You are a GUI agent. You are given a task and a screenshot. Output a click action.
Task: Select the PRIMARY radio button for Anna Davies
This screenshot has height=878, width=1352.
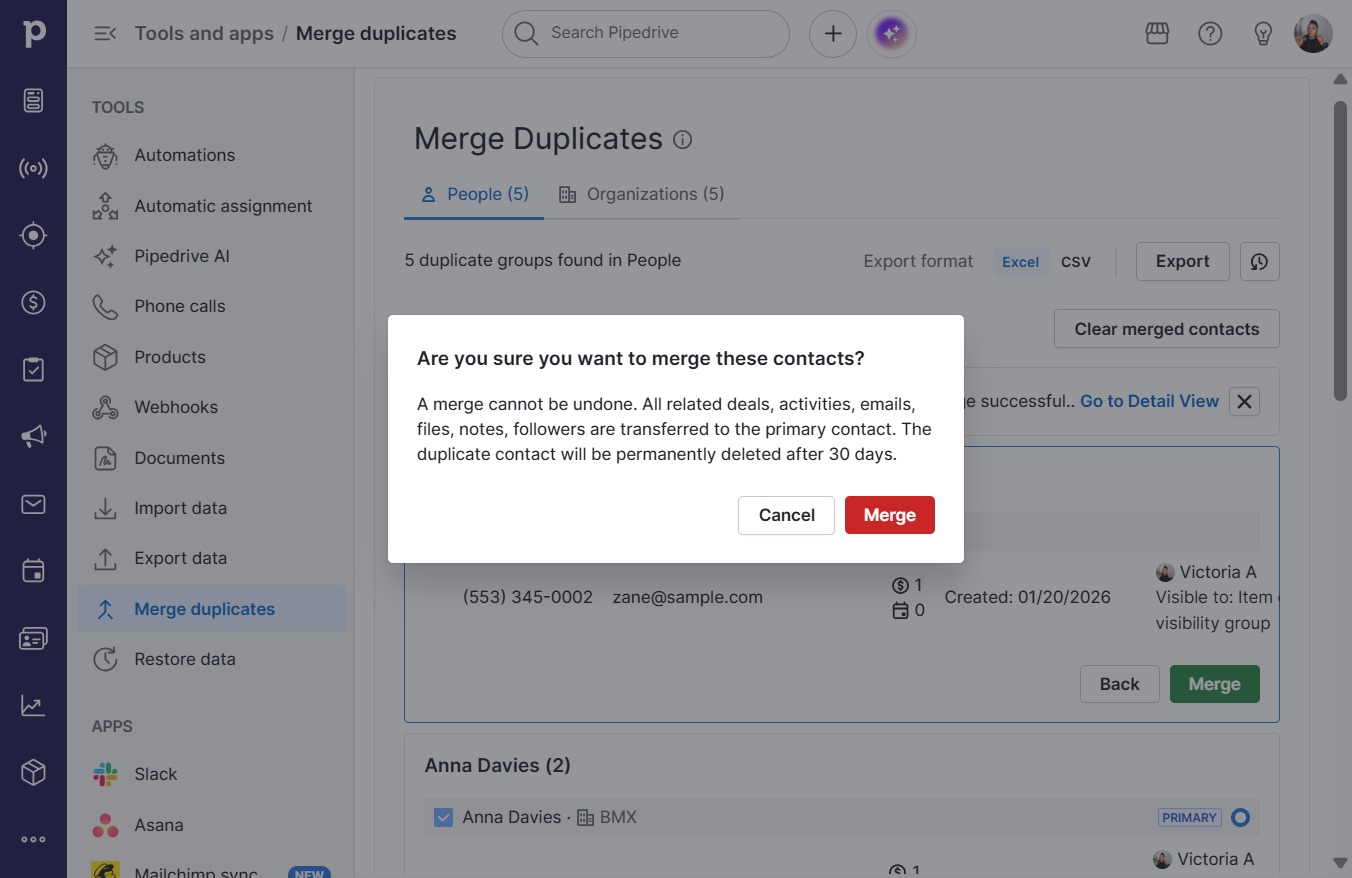1240,818
